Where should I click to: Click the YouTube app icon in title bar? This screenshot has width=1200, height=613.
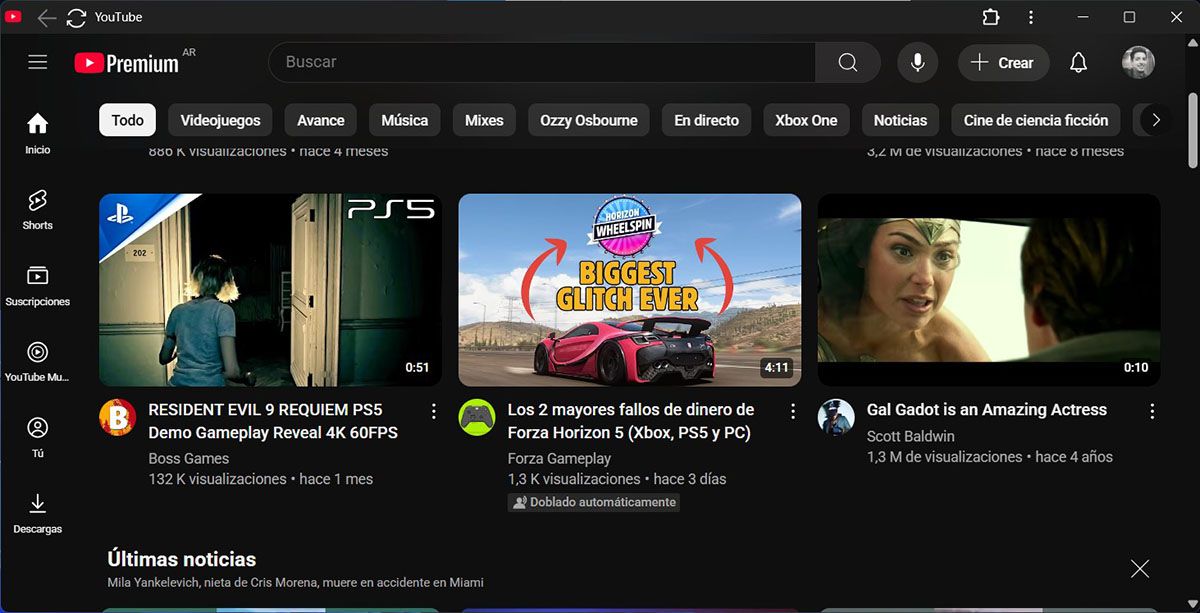click(x=14, y=17)
